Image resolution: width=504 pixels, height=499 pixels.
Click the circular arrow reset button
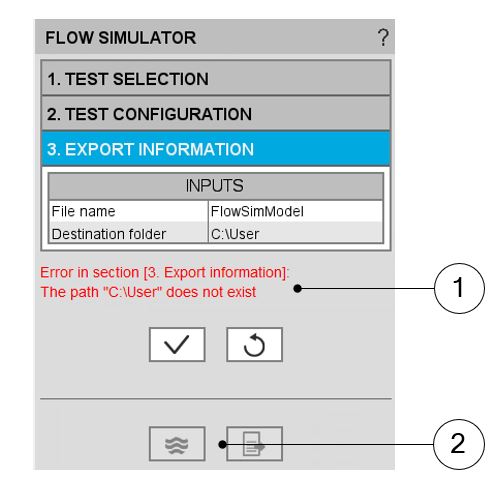(254, 344)
